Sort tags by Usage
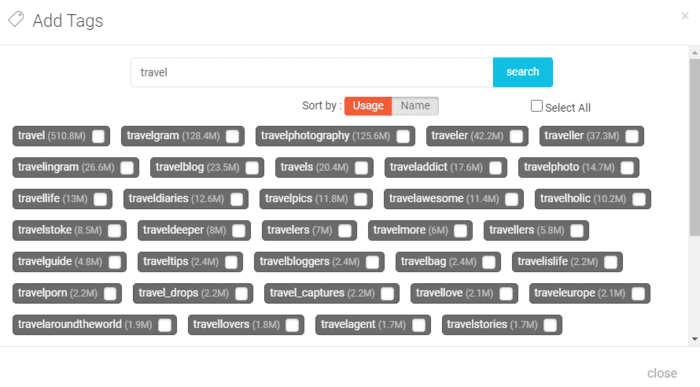The height and width of the screenshot is (387, 700). (x=368, y=106)
